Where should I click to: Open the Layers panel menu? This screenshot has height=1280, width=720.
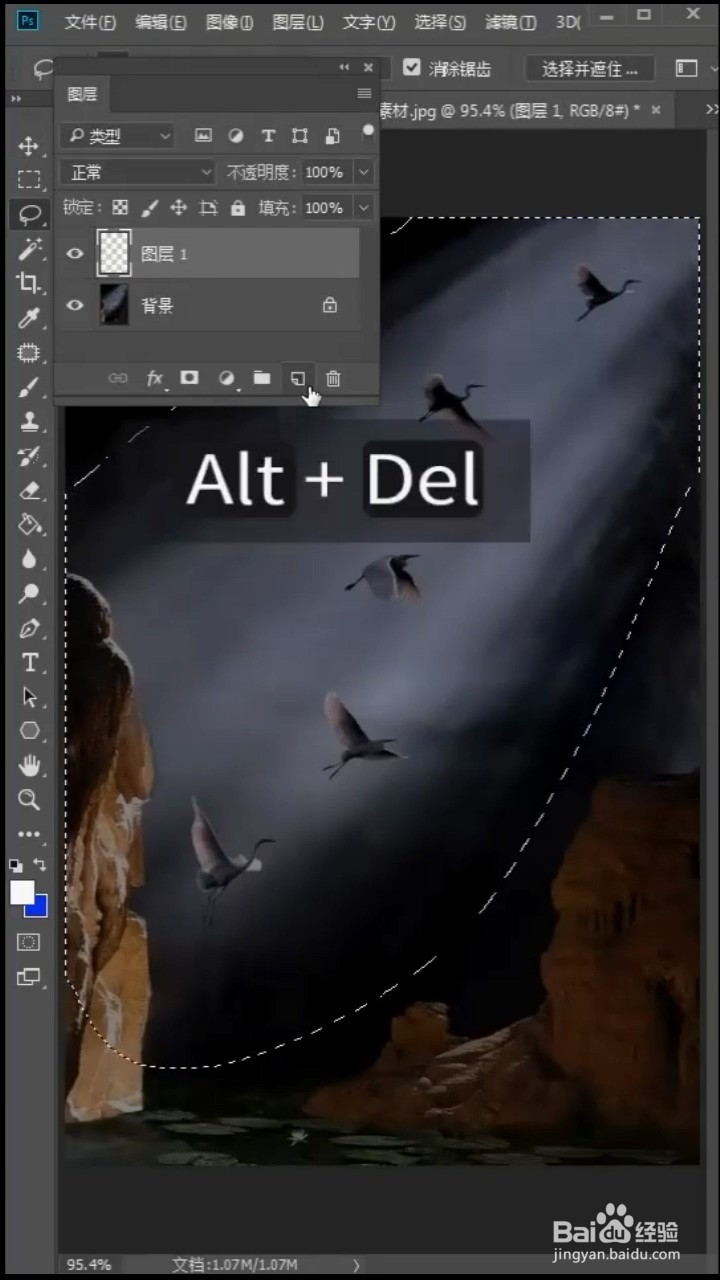364,94
